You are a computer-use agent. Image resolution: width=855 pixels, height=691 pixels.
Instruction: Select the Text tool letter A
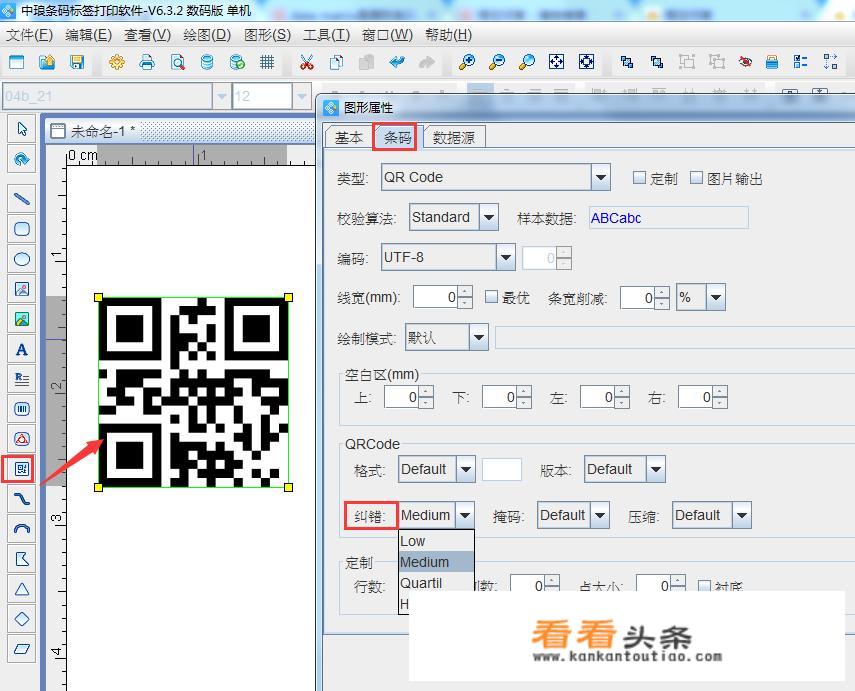pyautogui.click(x=22, y=349)
